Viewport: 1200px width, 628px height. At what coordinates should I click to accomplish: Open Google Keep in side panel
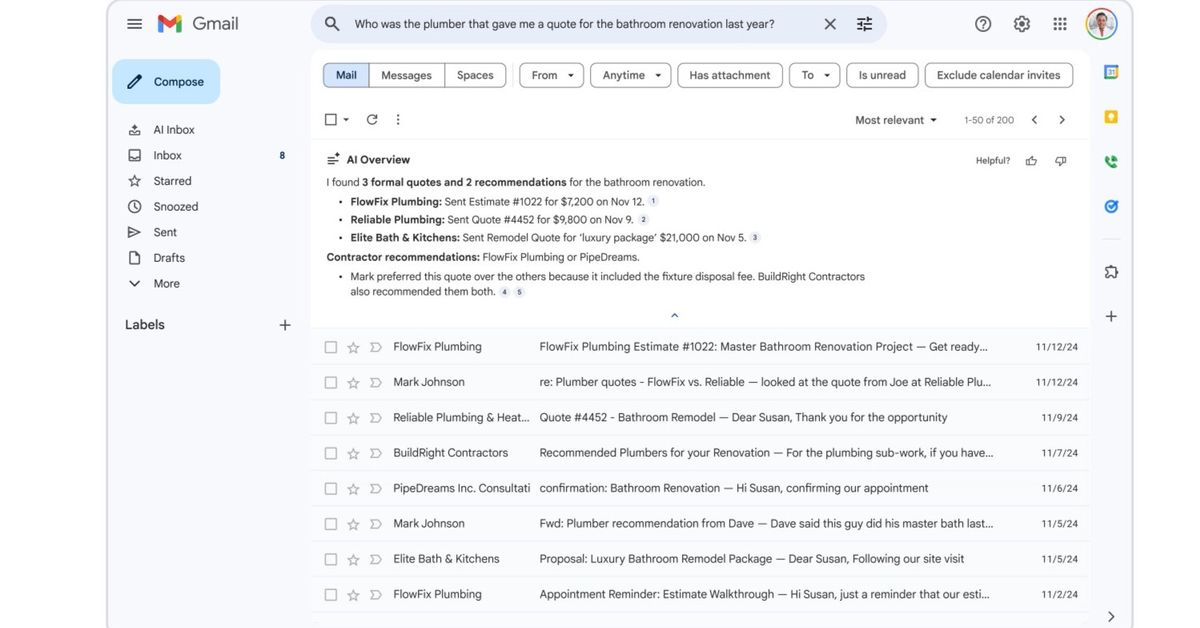click(x=1111, y=117)
